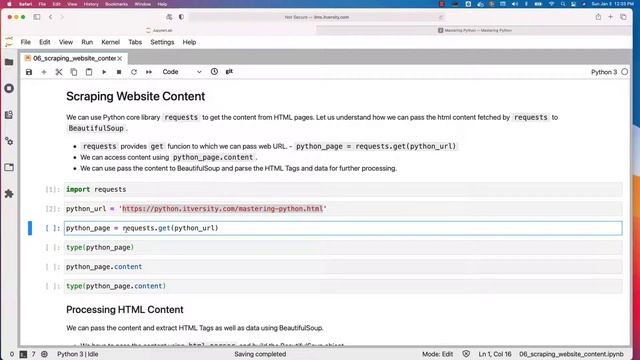Viewport: 640px width, 360px height.
Task: Go back with Safari back arrow
Action: coord(51,17)
